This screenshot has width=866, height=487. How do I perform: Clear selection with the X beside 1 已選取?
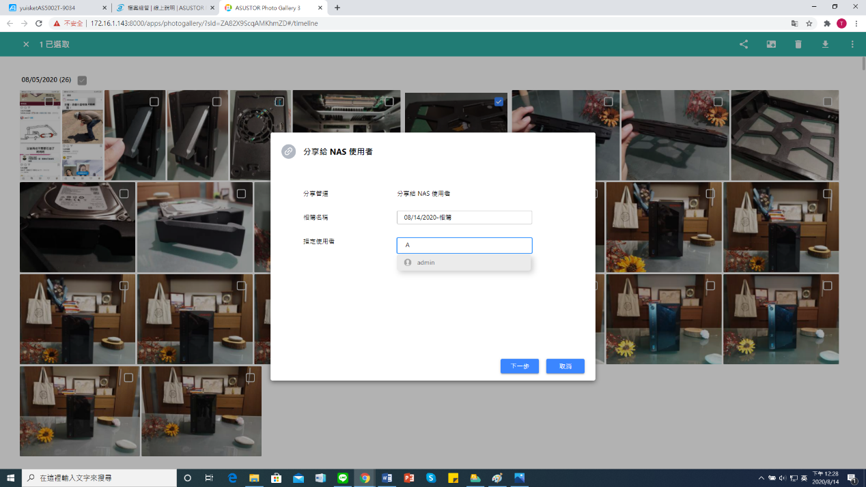click(x=26, y=44)
